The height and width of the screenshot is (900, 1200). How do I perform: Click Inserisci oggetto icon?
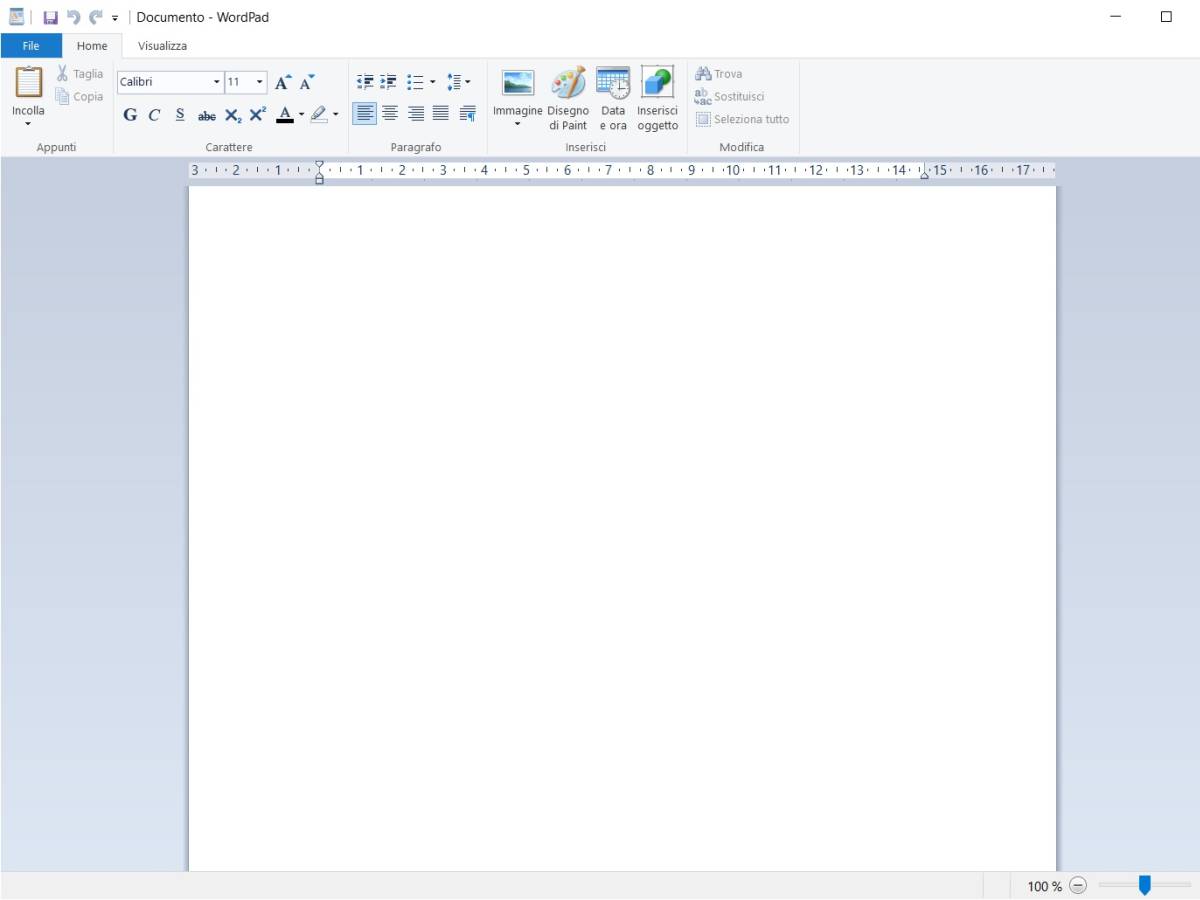click(657, 83)
